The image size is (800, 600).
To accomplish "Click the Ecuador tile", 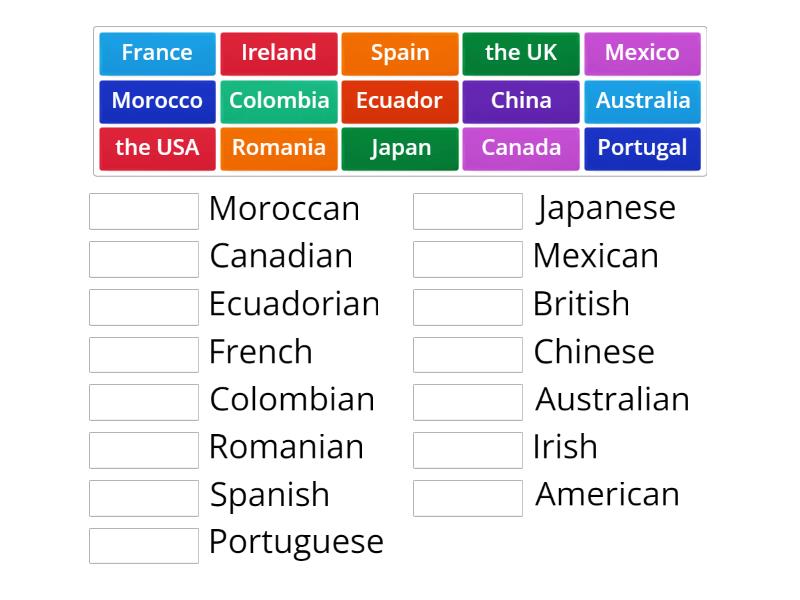I will [x=399, y=100].
